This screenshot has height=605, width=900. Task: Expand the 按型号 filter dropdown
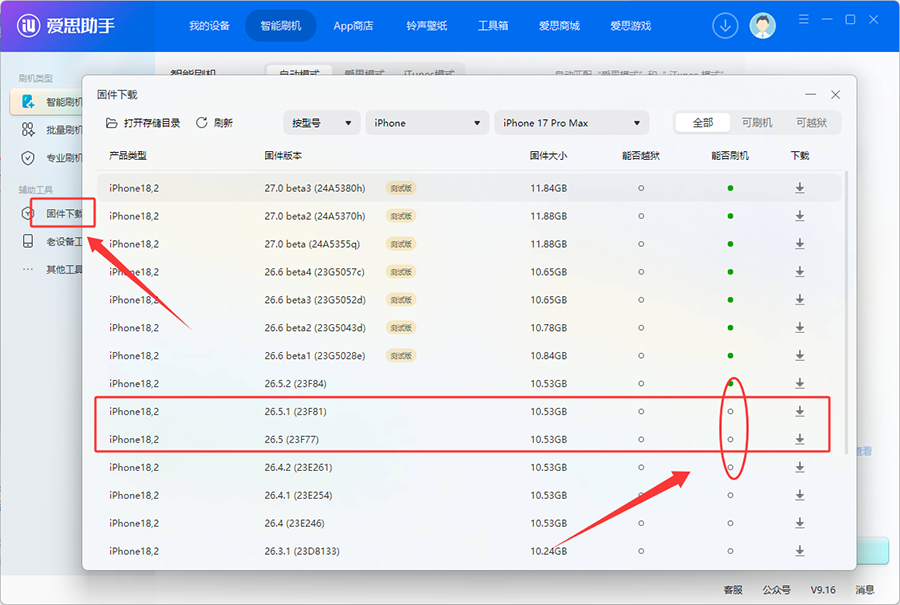coord(321,123)
